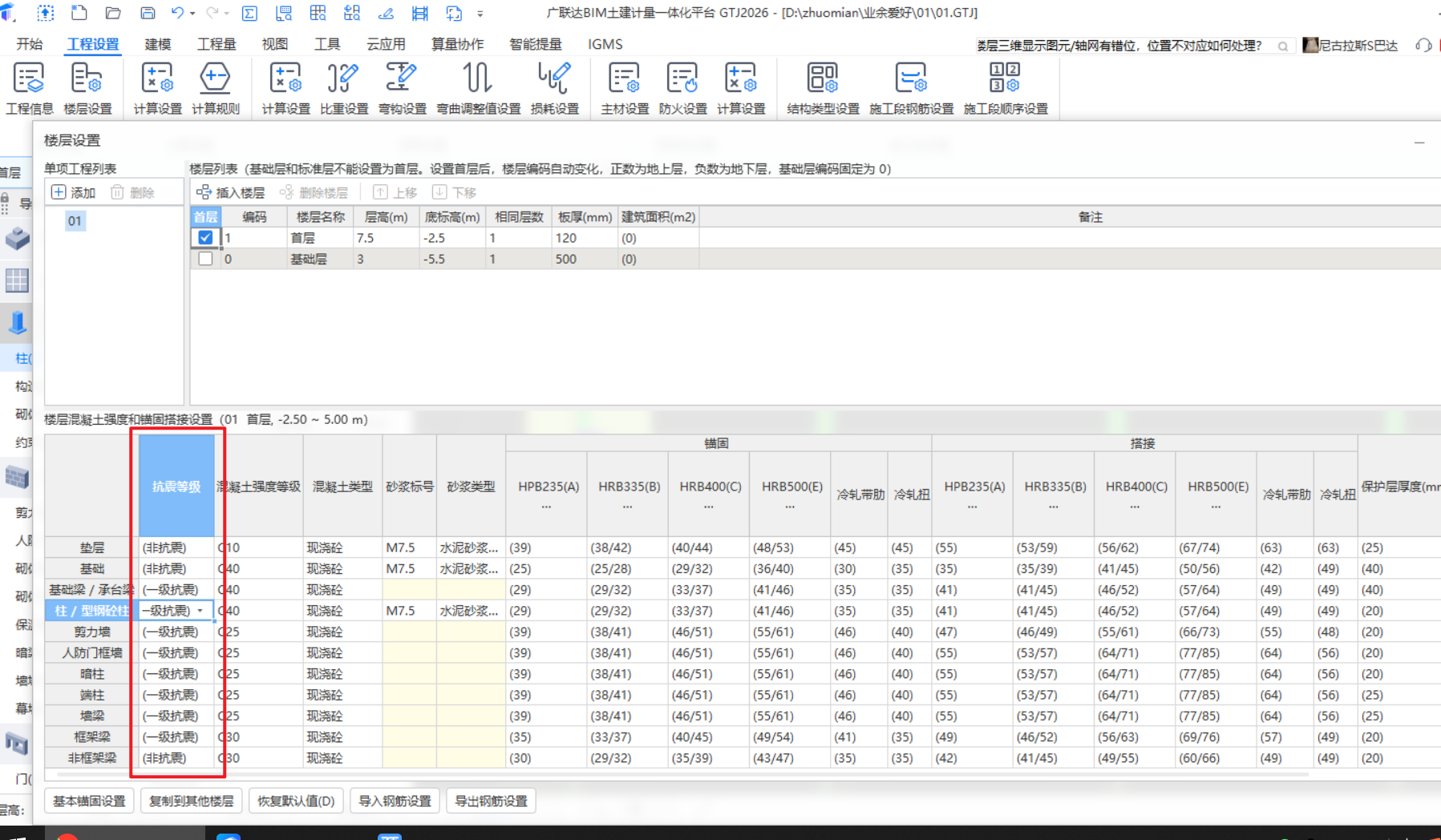This screenshot has width=1441, height=840.
Task: Check the 首层 checkbox for 基础层 row
Action: (205, 259)
